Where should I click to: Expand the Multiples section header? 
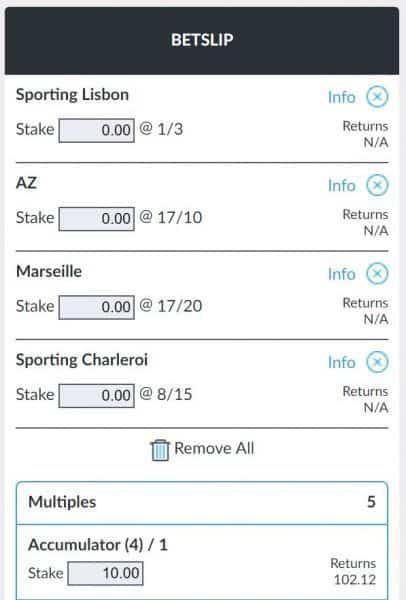click(202, 502)
